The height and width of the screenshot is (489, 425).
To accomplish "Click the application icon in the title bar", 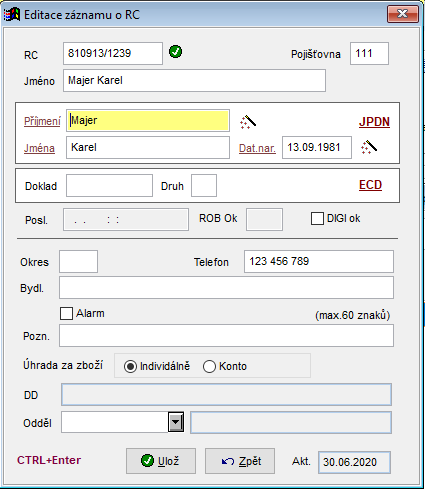I will click(12, 15).
